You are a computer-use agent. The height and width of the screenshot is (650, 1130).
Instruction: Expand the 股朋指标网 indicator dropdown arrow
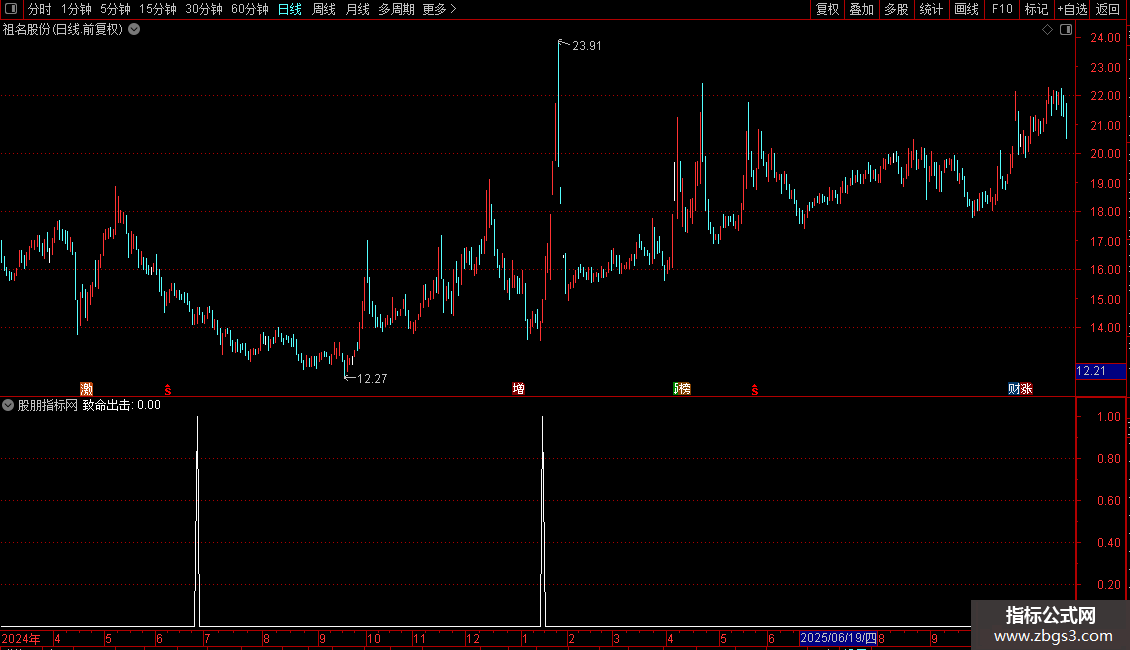click(x=8, y=405)
